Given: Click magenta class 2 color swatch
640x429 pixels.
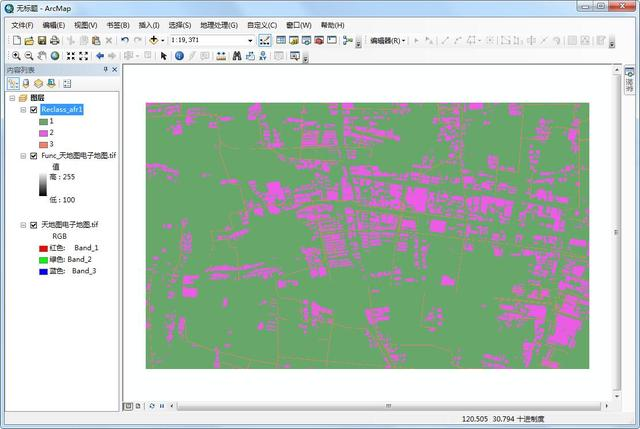Looking at the screenshot, I should click(43, 133).
